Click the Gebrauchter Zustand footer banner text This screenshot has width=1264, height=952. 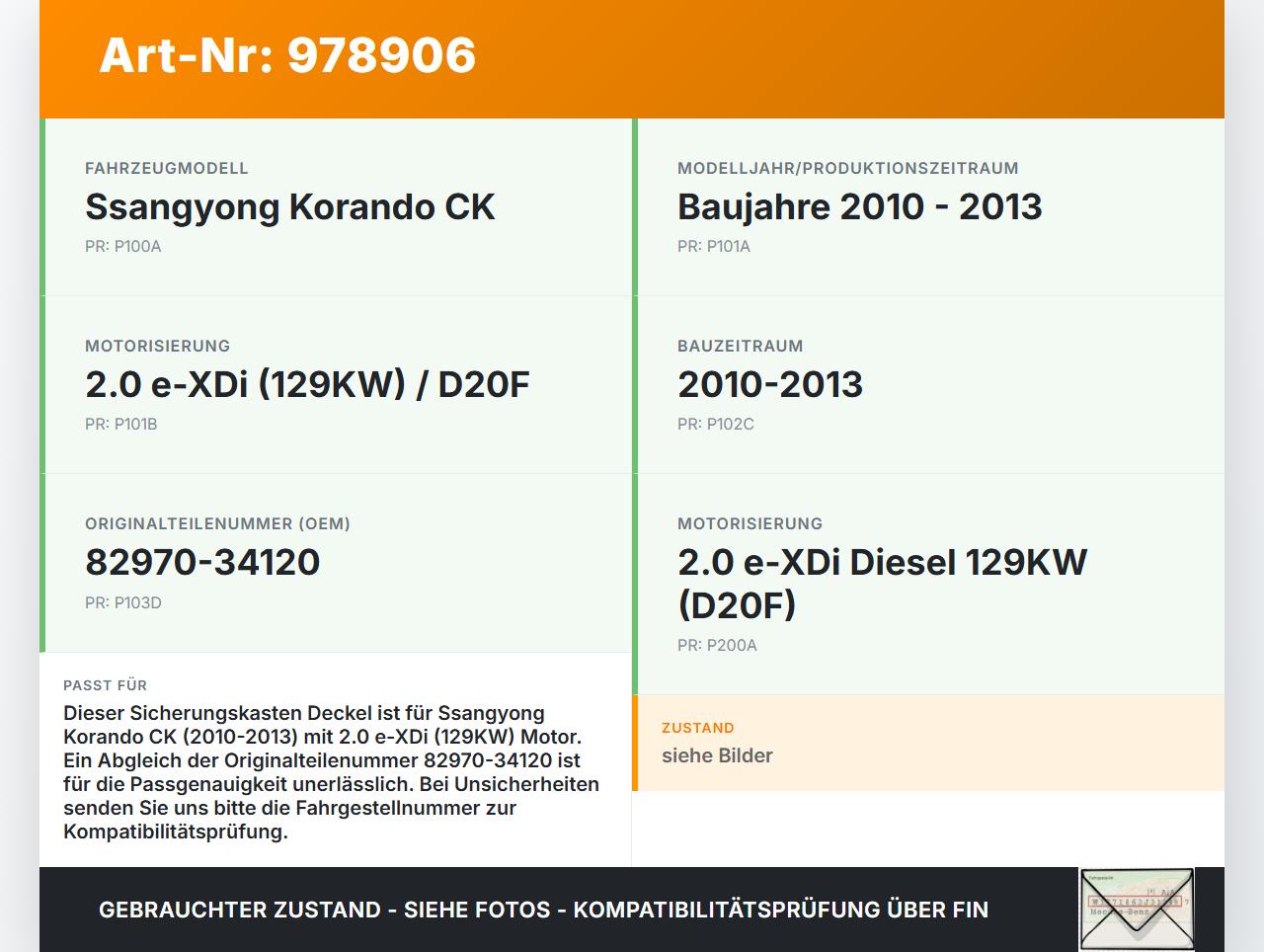click(x=543, y=910)
